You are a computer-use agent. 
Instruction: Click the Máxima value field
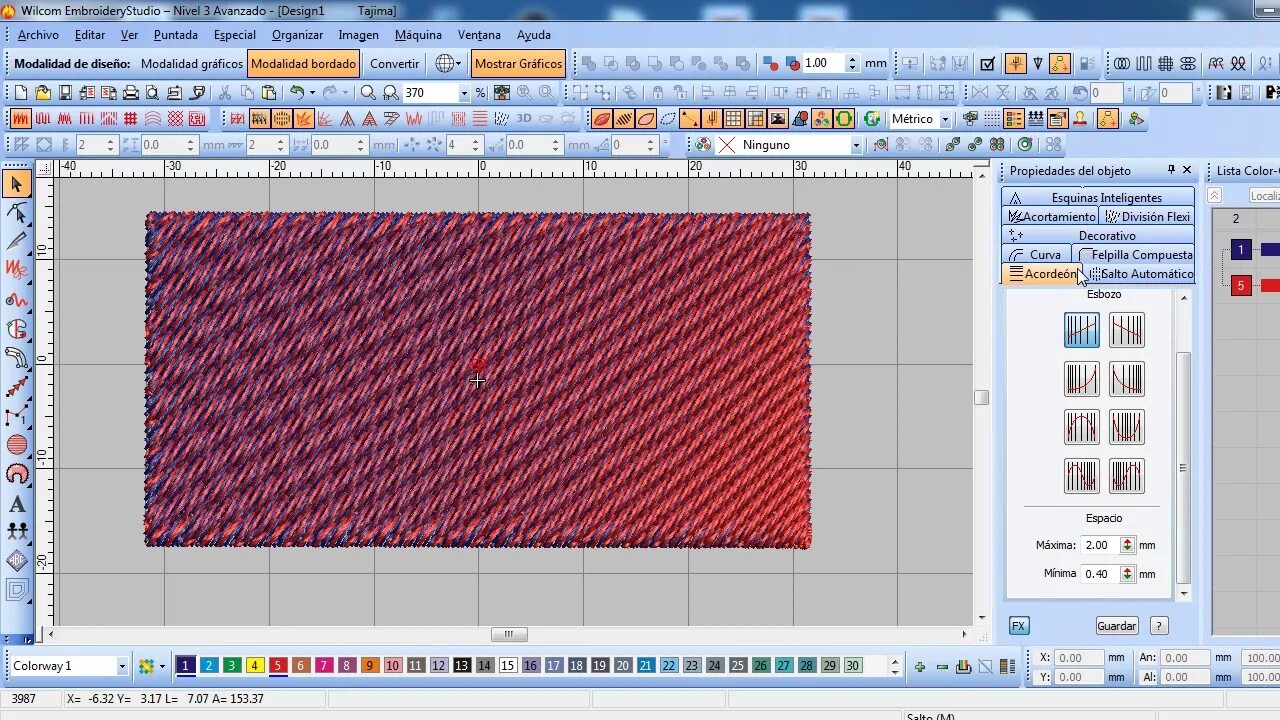[x=1100, y=545]
